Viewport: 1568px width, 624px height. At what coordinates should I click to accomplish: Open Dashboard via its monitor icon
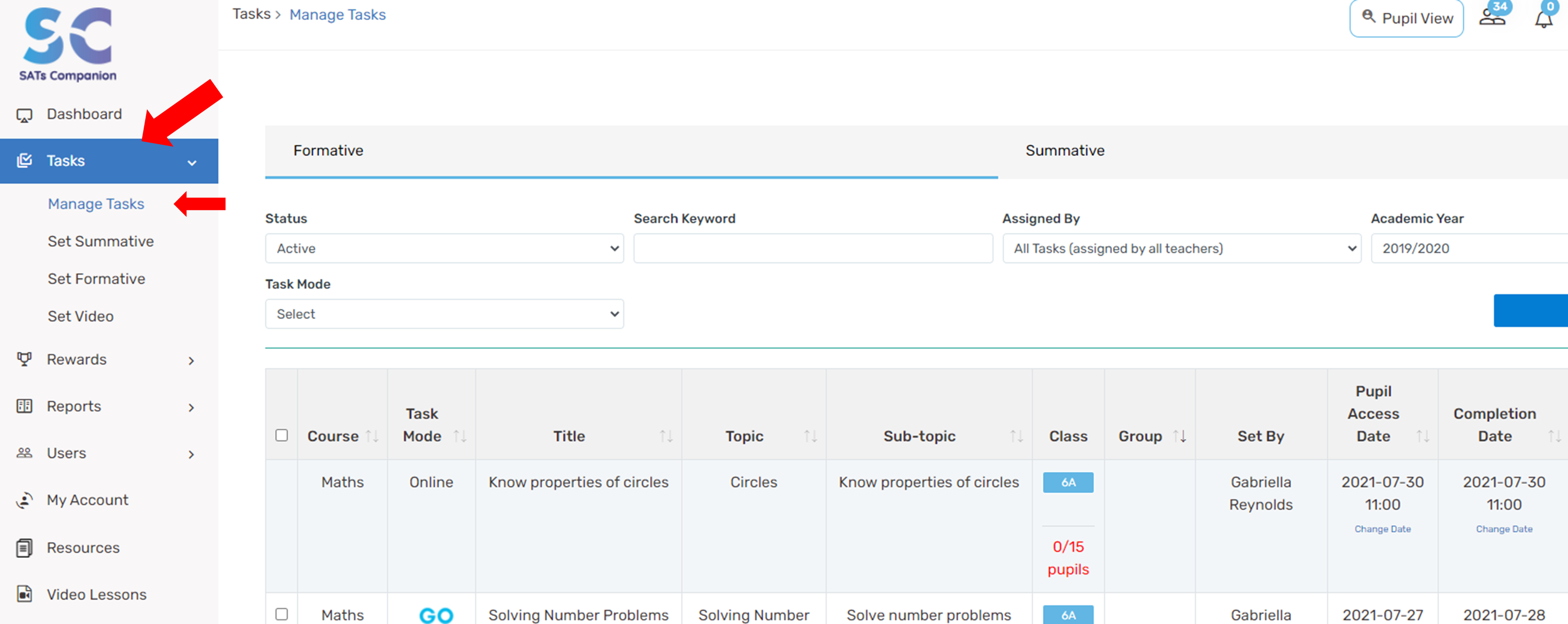[x=25, y=114]
